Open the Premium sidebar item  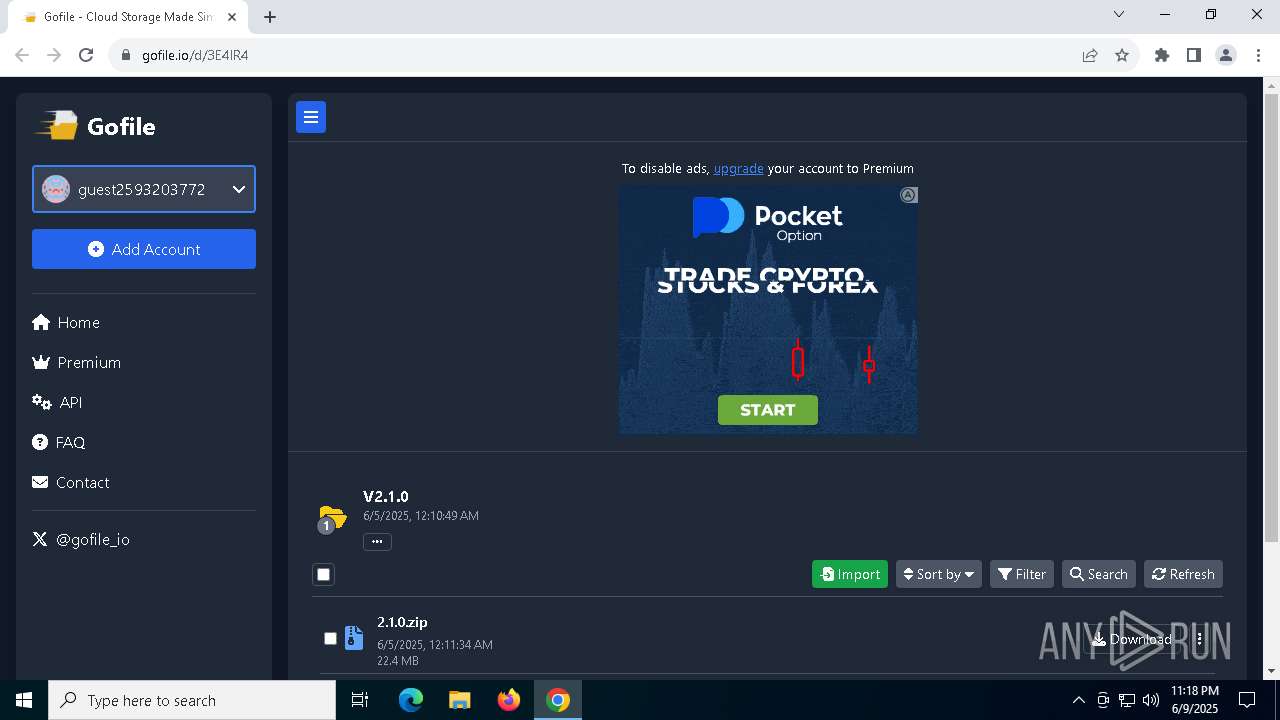tap(77, 362)
